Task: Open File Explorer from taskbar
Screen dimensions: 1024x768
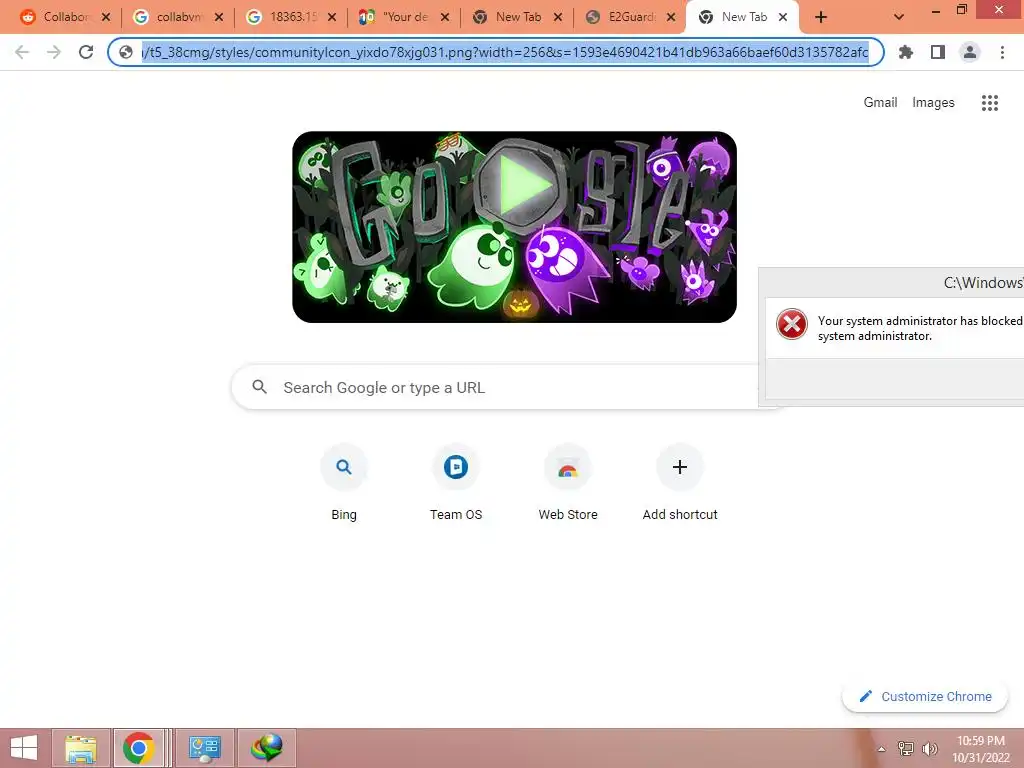Action: [80, 748]
